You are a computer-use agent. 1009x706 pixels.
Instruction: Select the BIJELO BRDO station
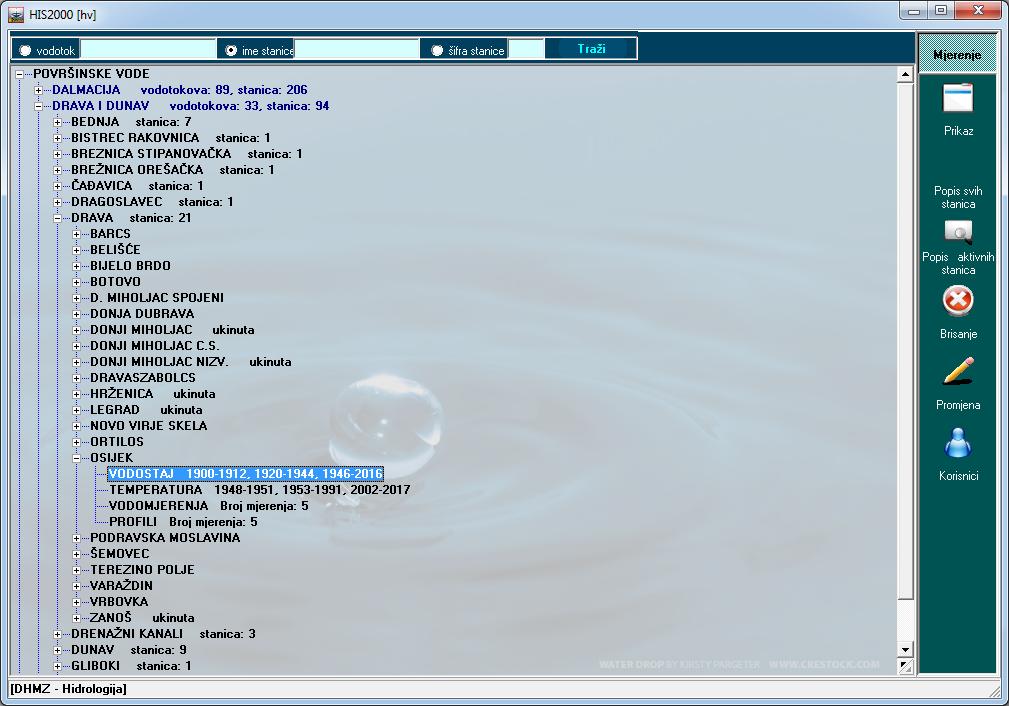pos(130,266)
